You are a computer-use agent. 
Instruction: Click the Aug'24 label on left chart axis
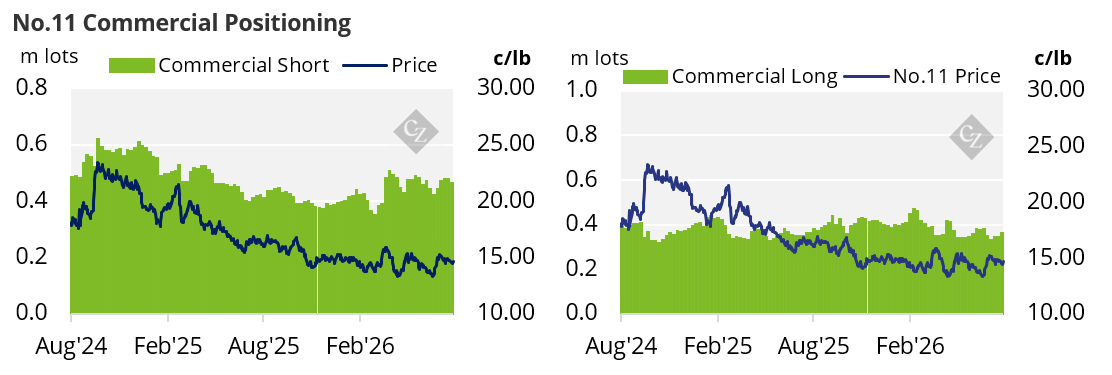(71, 347)
